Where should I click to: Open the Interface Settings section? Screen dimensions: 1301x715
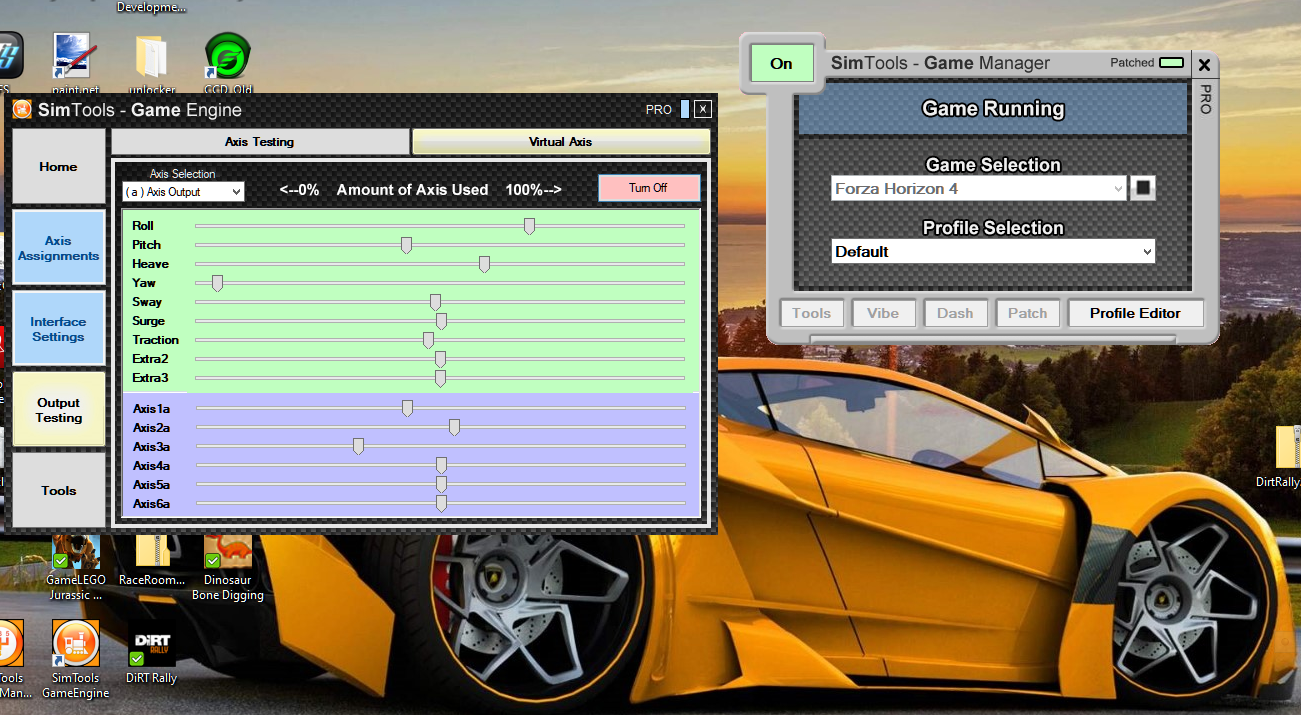tap(58, 329)
